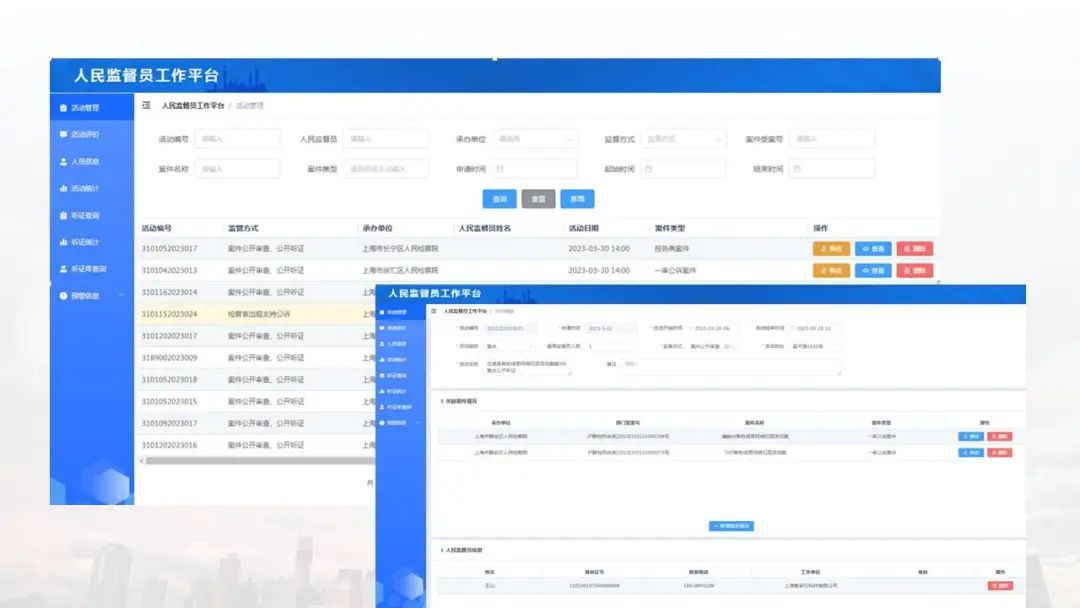The image size is (1080, 608).
Task: Click 查看 for activity 3101042023013
Action: (x=872, y=271)
